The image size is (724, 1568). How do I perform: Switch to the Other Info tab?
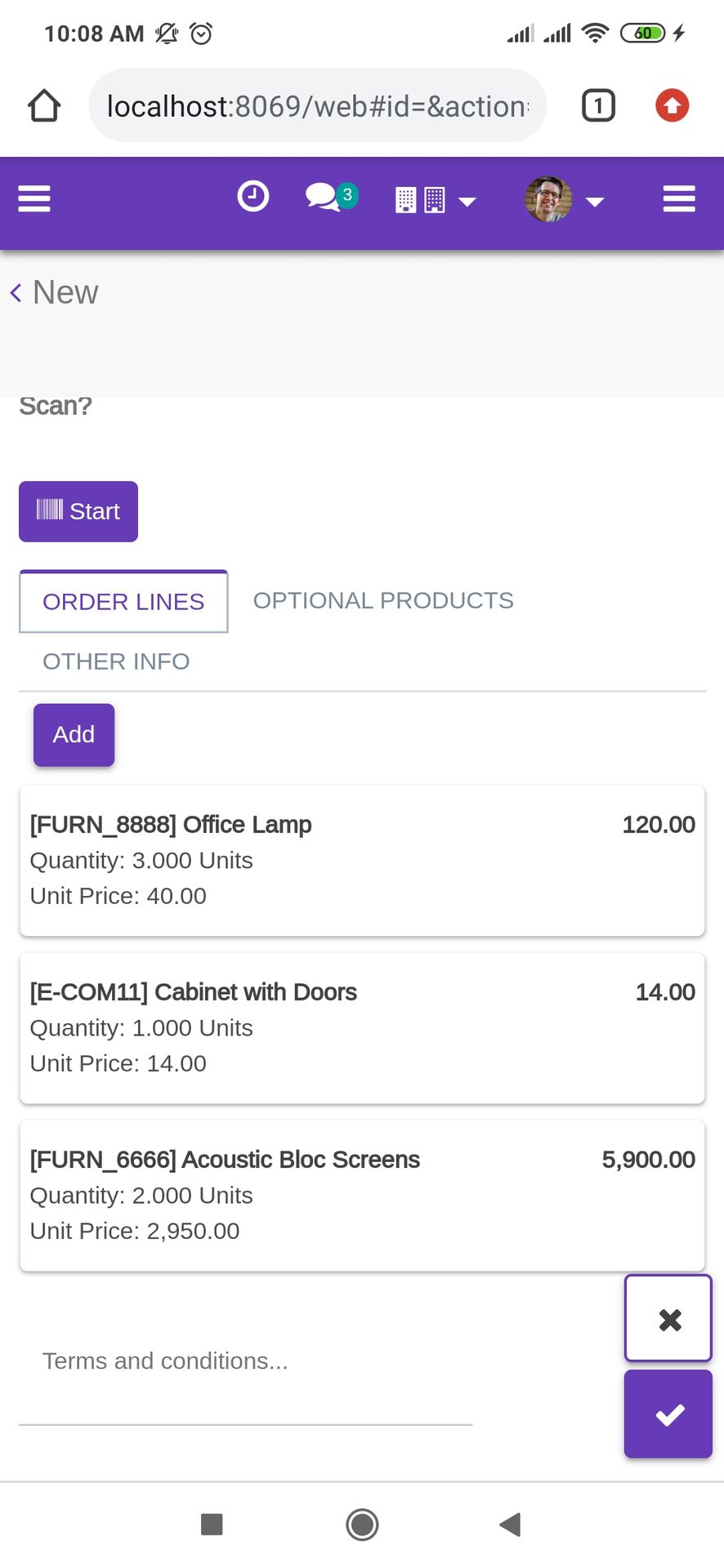[x=116, y=661]
